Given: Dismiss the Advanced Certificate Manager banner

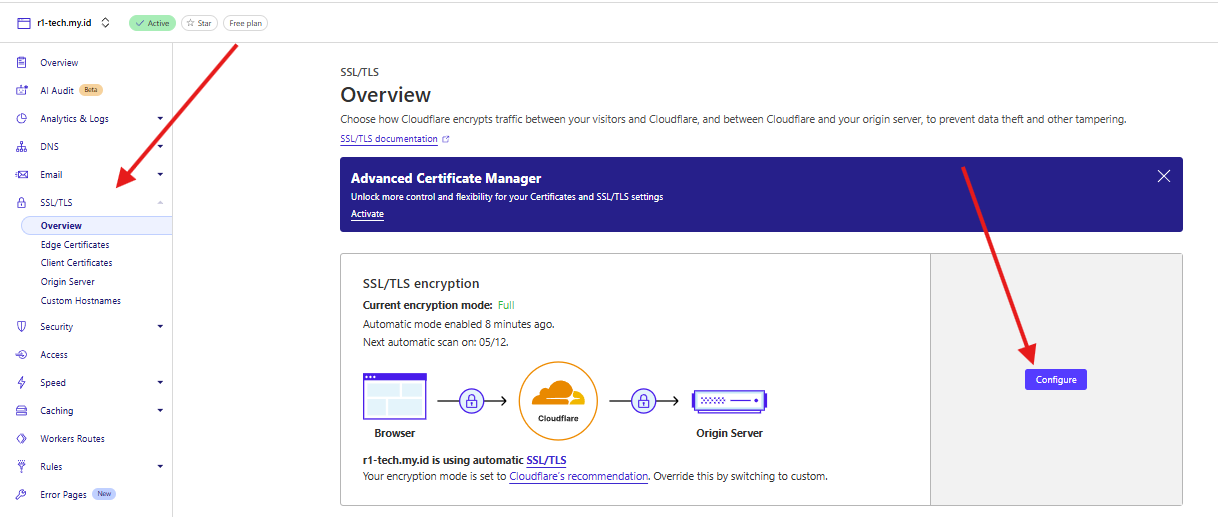Looking at the screenshot, I should point(1164,176).
